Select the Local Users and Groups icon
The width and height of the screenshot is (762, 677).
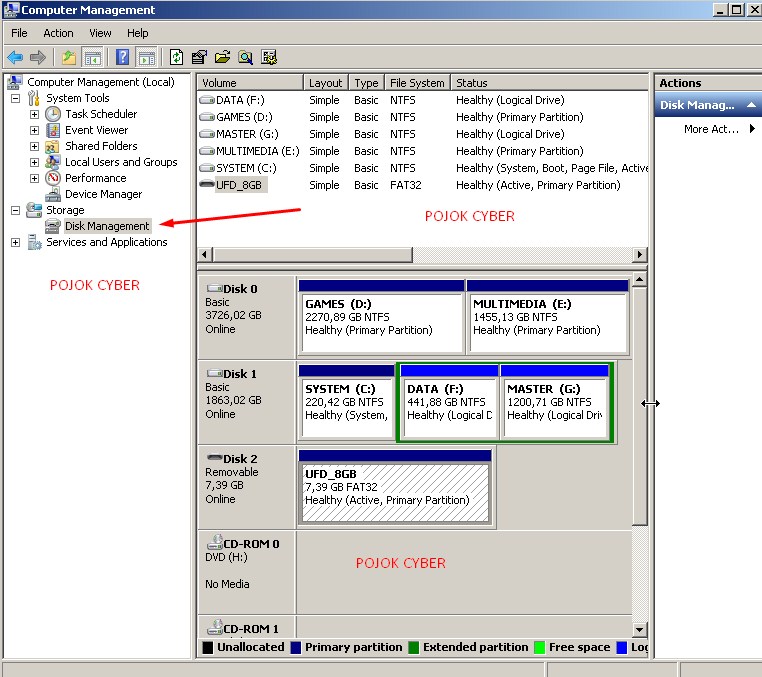(x=52, y=162)
